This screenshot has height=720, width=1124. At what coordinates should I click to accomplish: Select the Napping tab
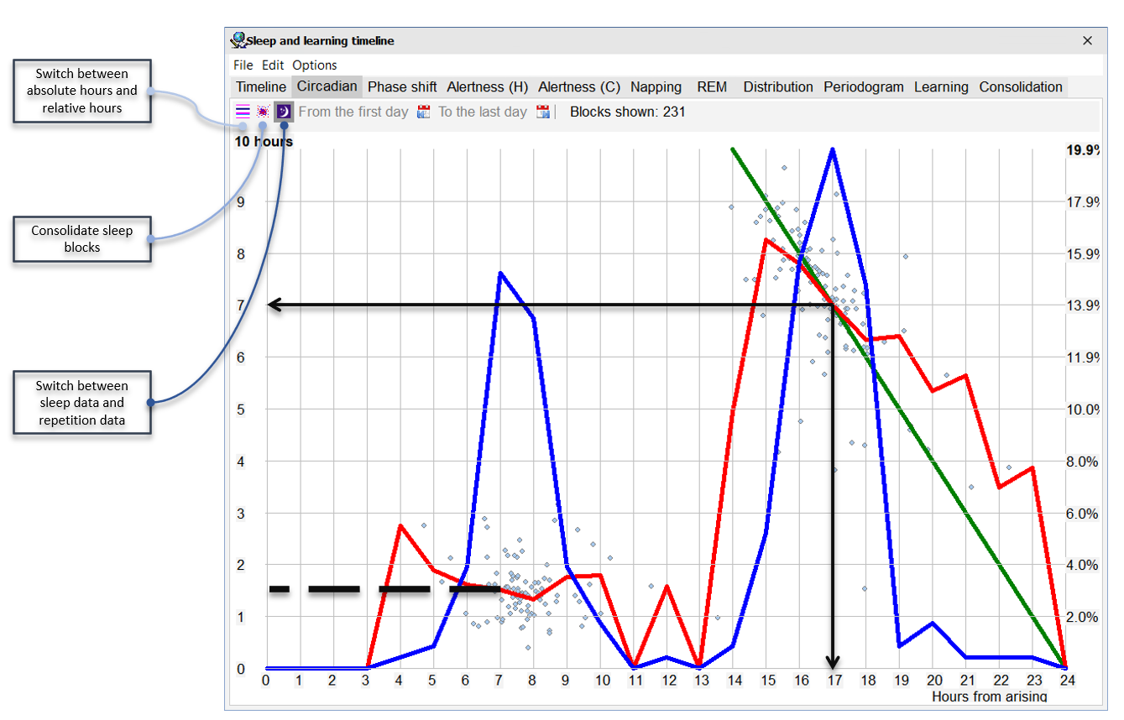pyautogui.click(x=656, y=87)
